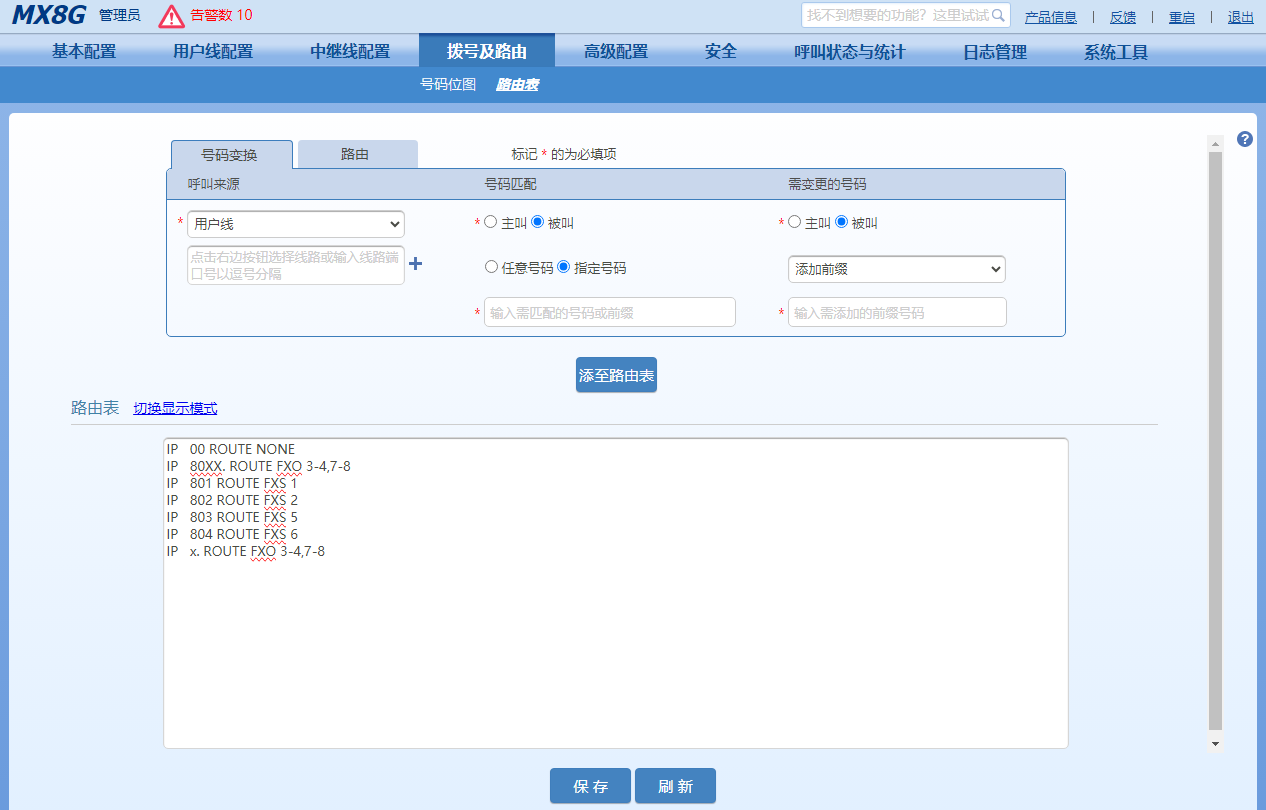This screenshot has height=810, width=1266.
Task: Select 主叫 radio under 号码匹配
Action: (490, 222)
